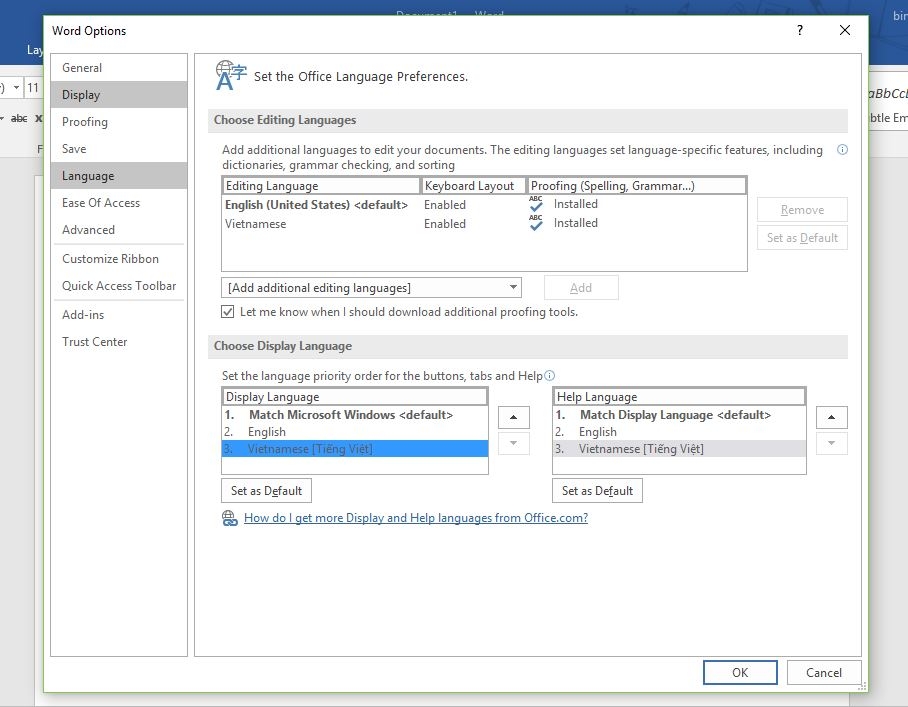This screenshot has height=707, width=908.
Task: Click the Office.com help link icon
Action: 229,518
